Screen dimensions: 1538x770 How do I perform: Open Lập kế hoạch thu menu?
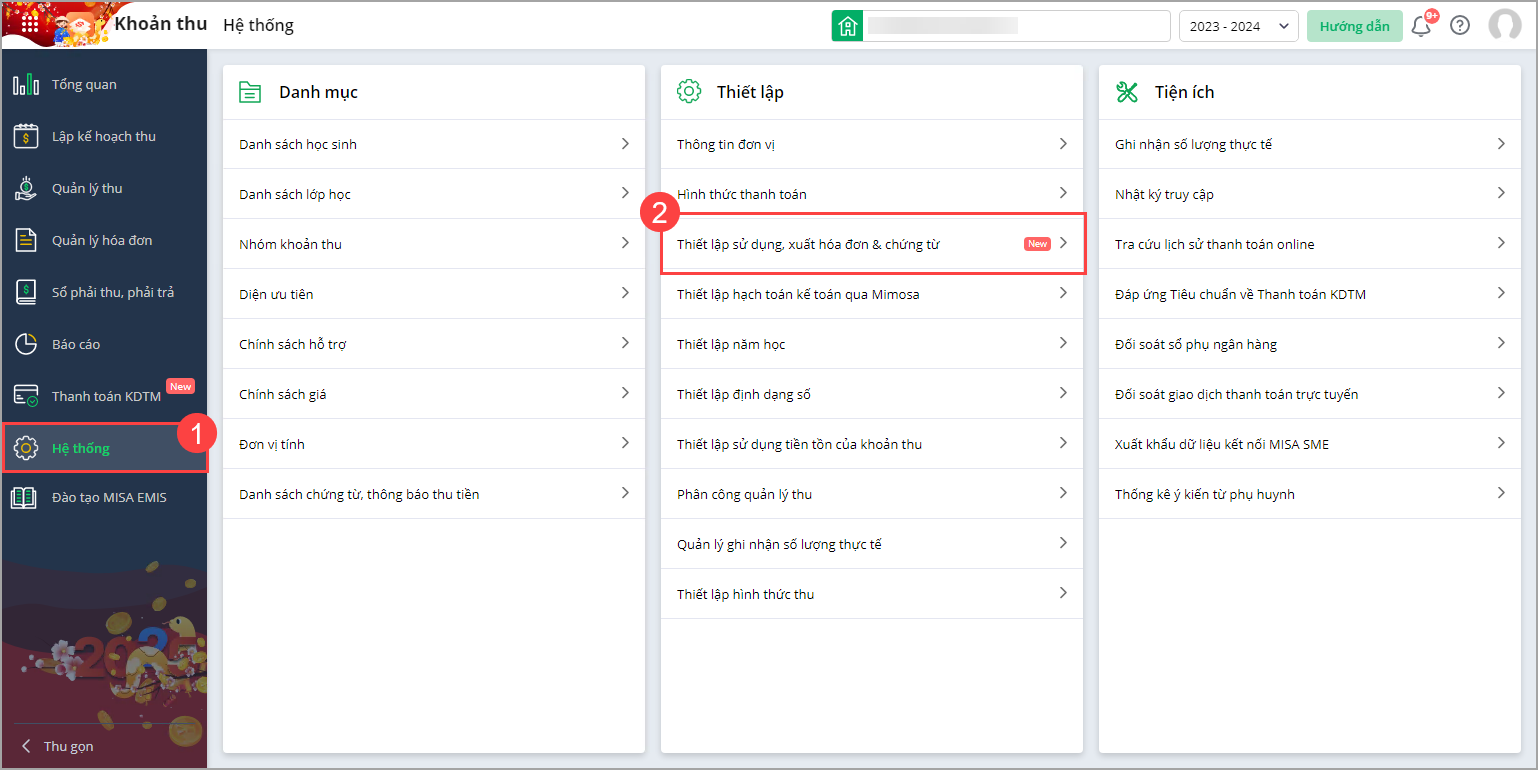pos(103,137)
